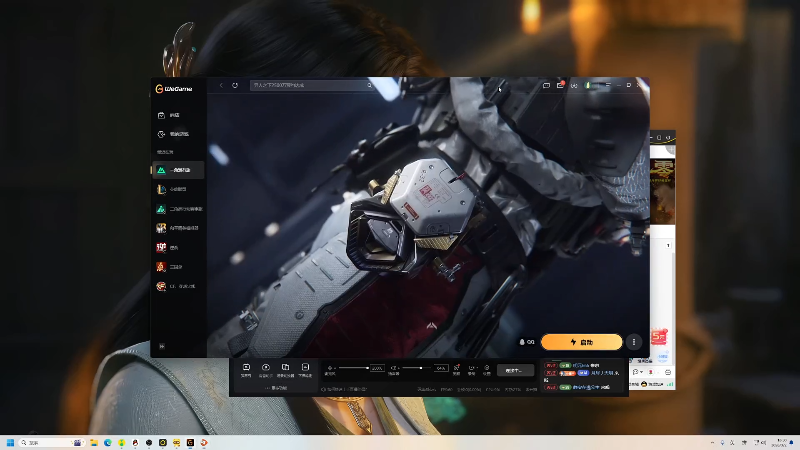Image resolution: width=800 pixels, height=450 pixels.
Task: Click the microphone volume percentage box
Action: pos(378,368)
